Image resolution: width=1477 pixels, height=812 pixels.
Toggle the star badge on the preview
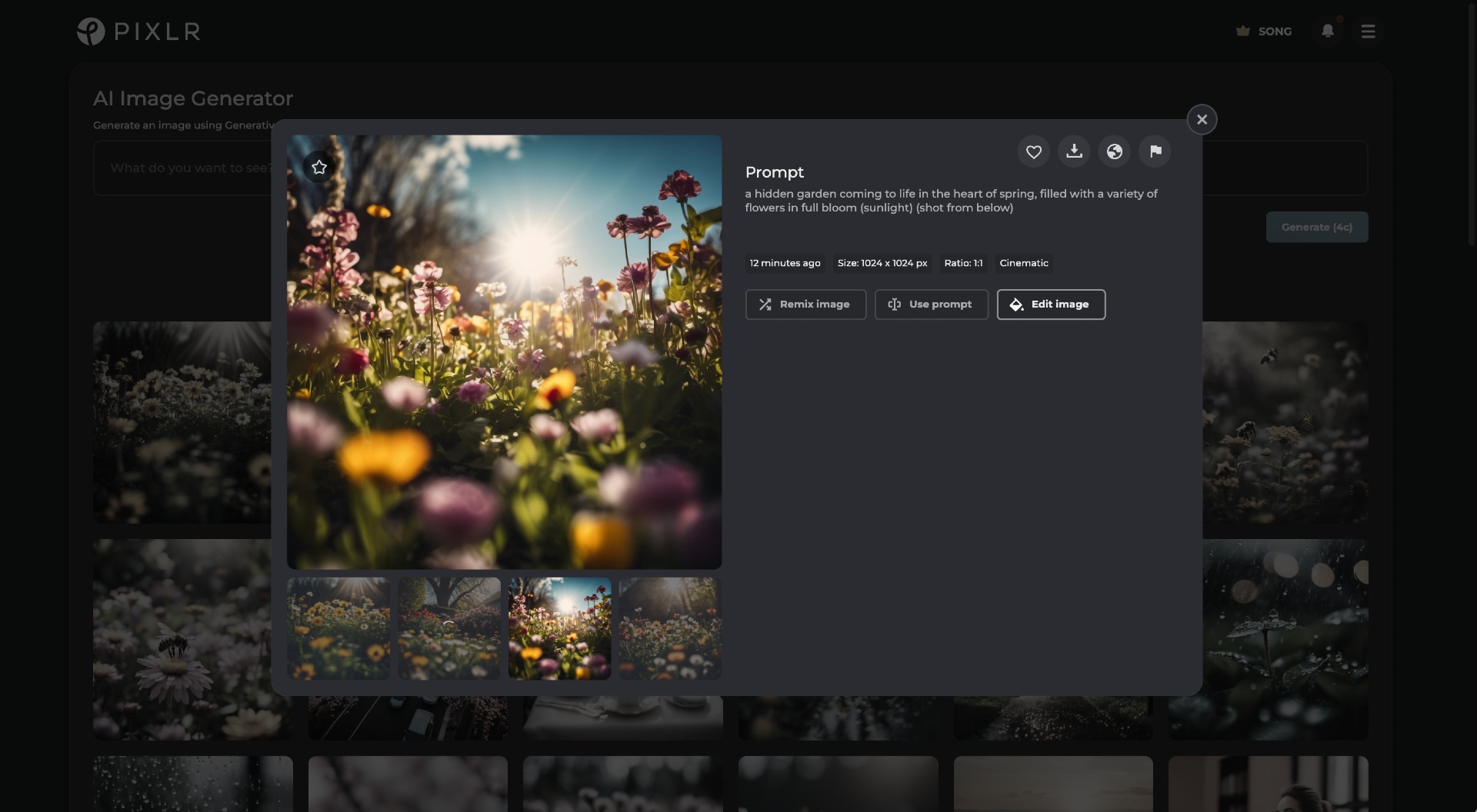(x=319, y=167)
